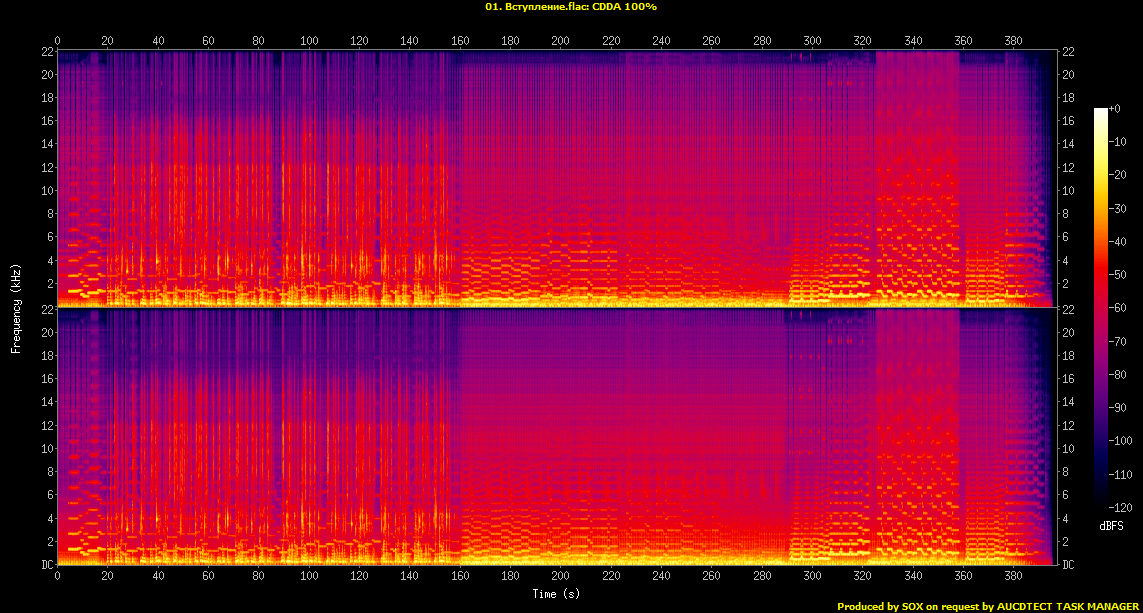Click the "Produced by SOX" credit text

tap(878, 606)
